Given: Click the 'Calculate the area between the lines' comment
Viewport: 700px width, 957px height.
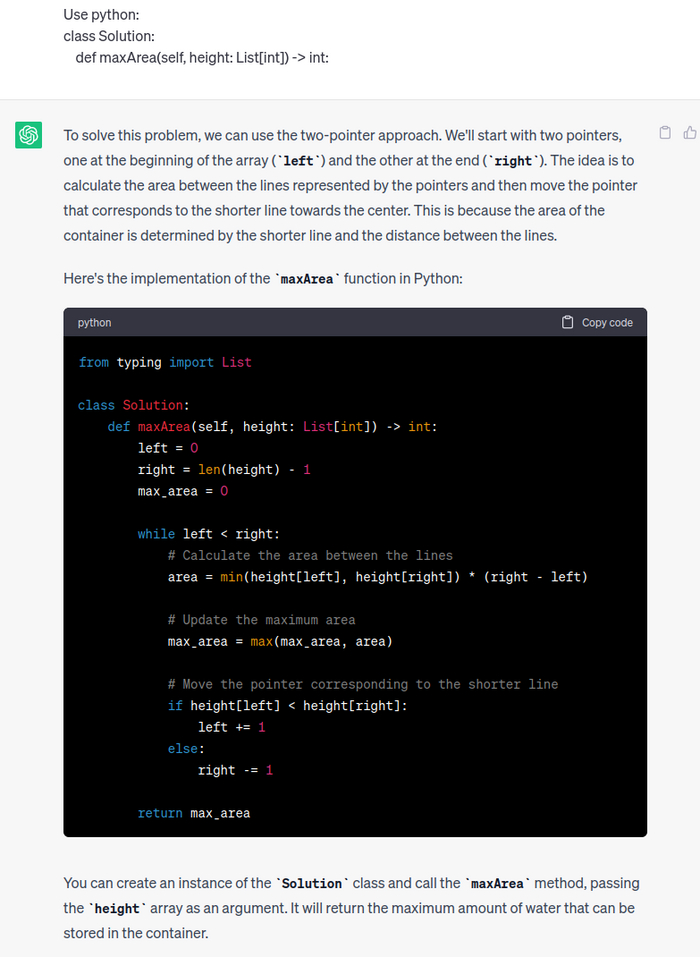Looking at the screenshot, I should [x=311, y=555].
